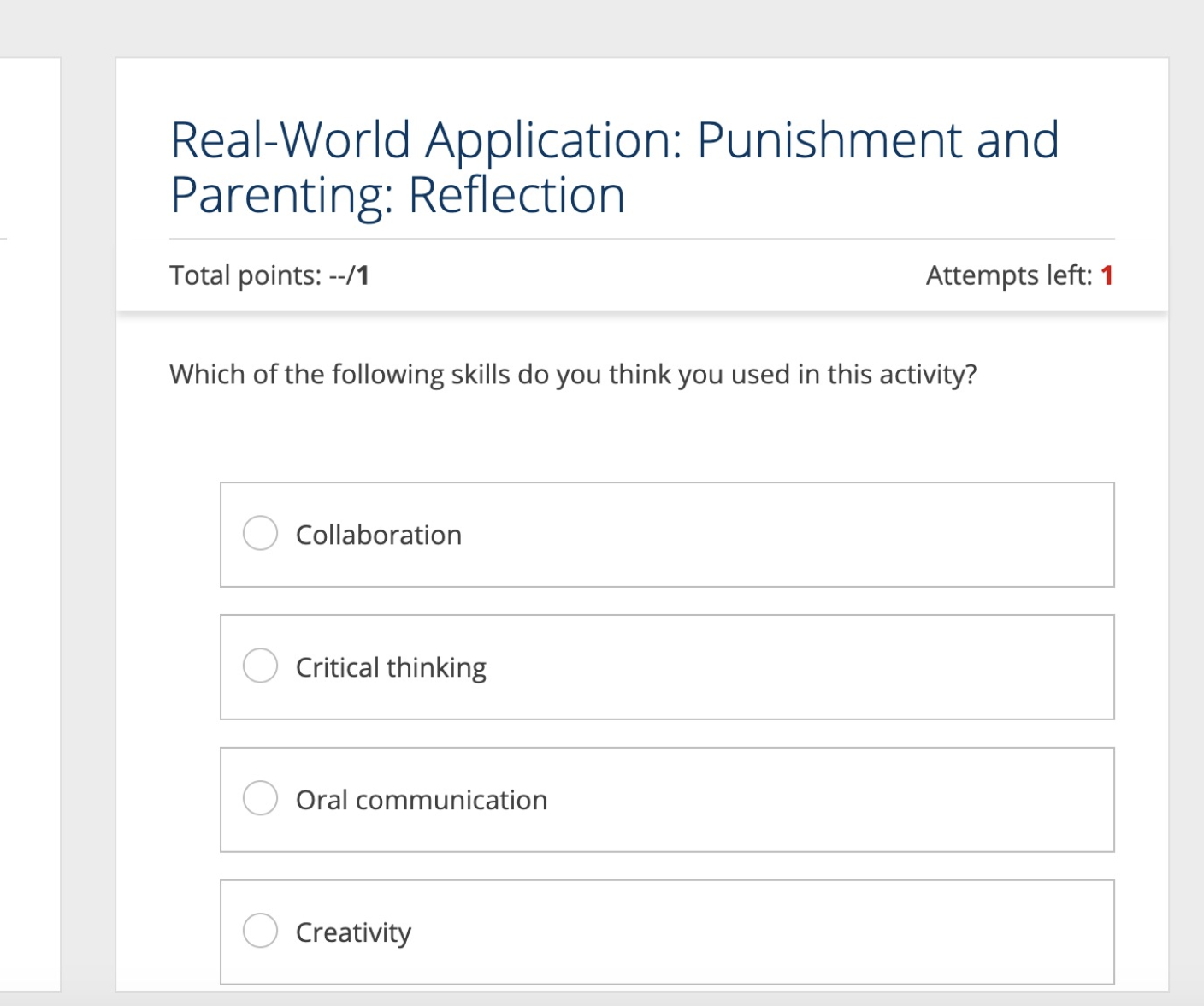Screen dimensions: 1204x1006
Task: Select the Critical thinking radio button
Action: pos(261,666)
